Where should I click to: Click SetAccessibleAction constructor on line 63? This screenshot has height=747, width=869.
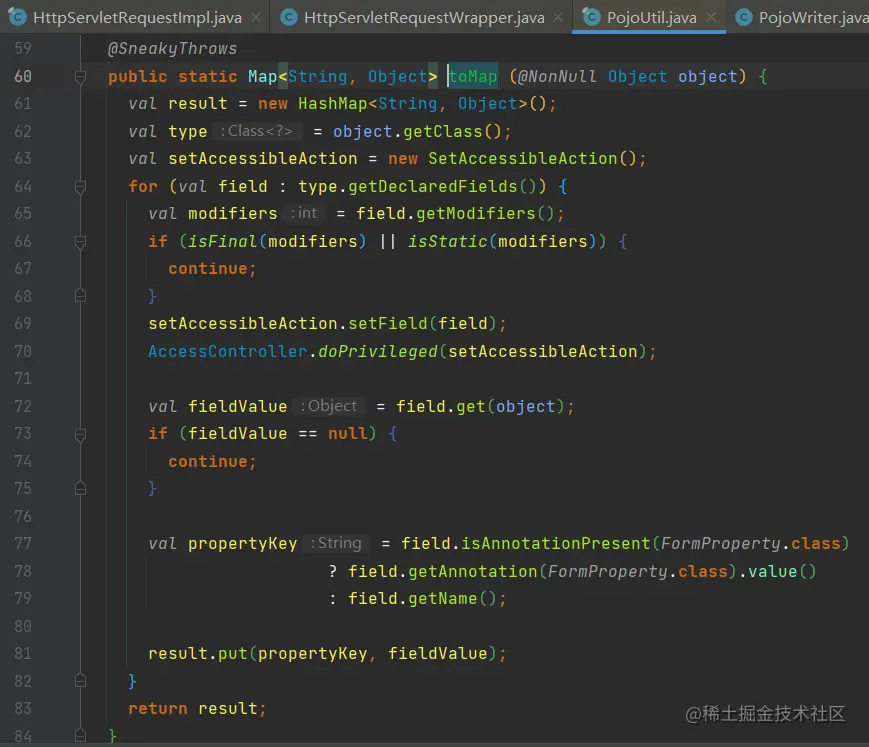pyautogui.click(x=523, y=159)
